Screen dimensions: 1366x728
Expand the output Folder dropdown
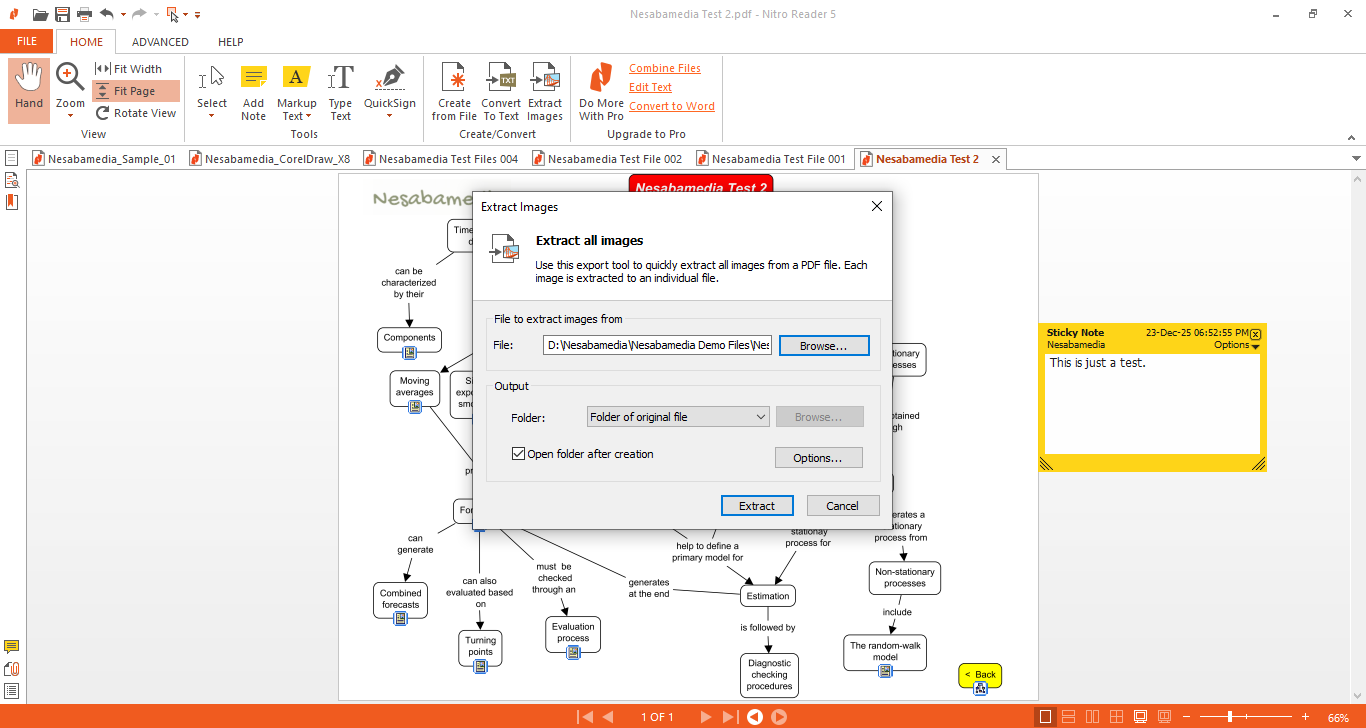point(678,417)
